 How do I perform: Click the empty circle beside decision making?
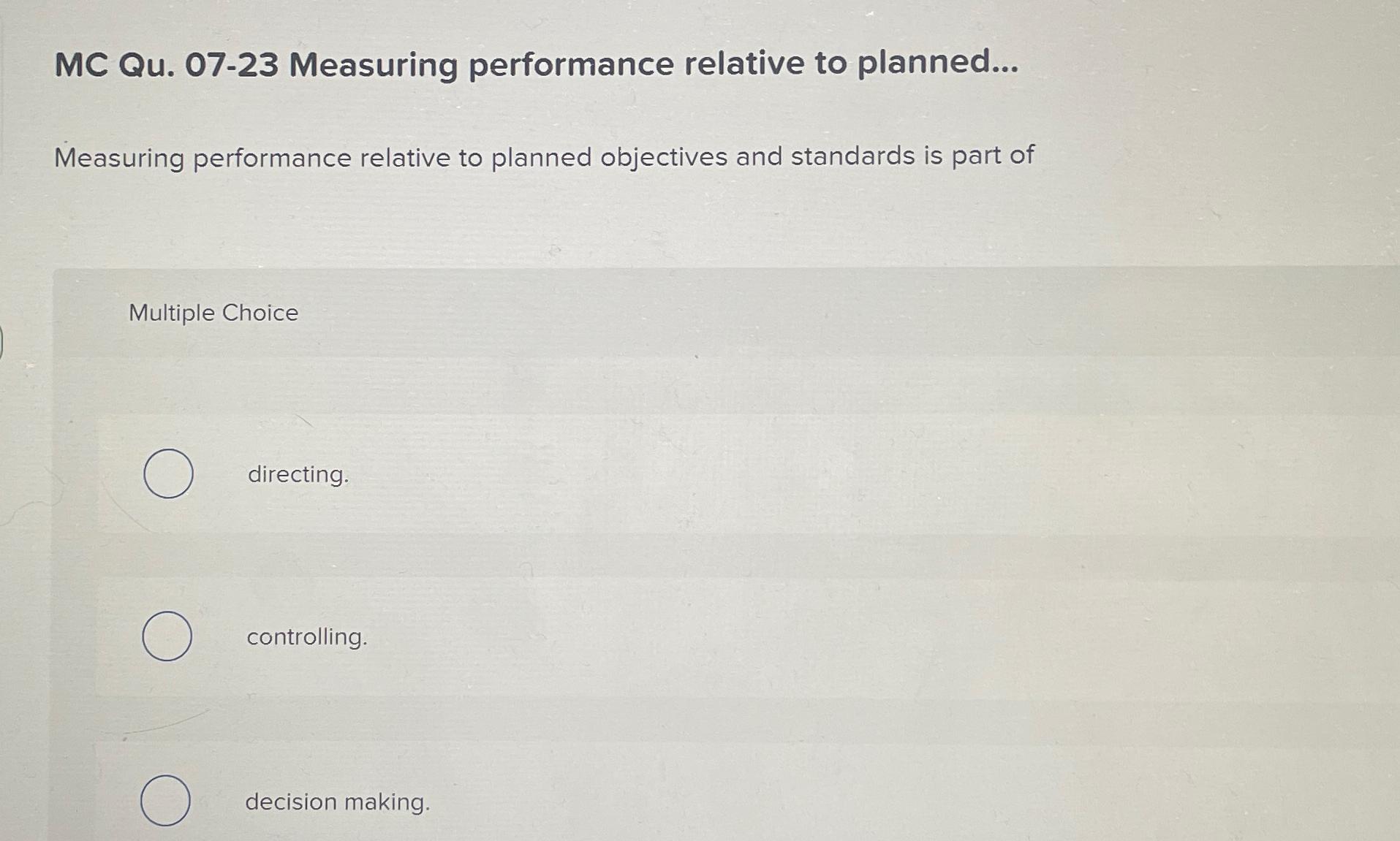165,802
